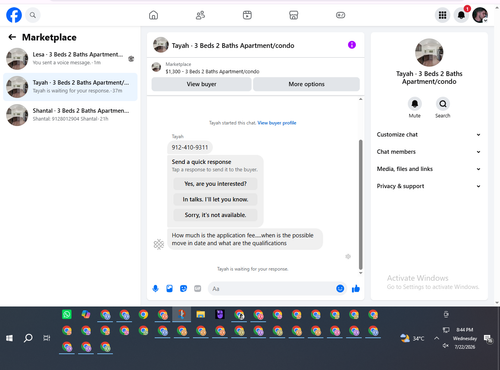This screenshot has width=500, height=370.
Task: Click the chat scrollbar up arrow
Action: click(360, 99)
